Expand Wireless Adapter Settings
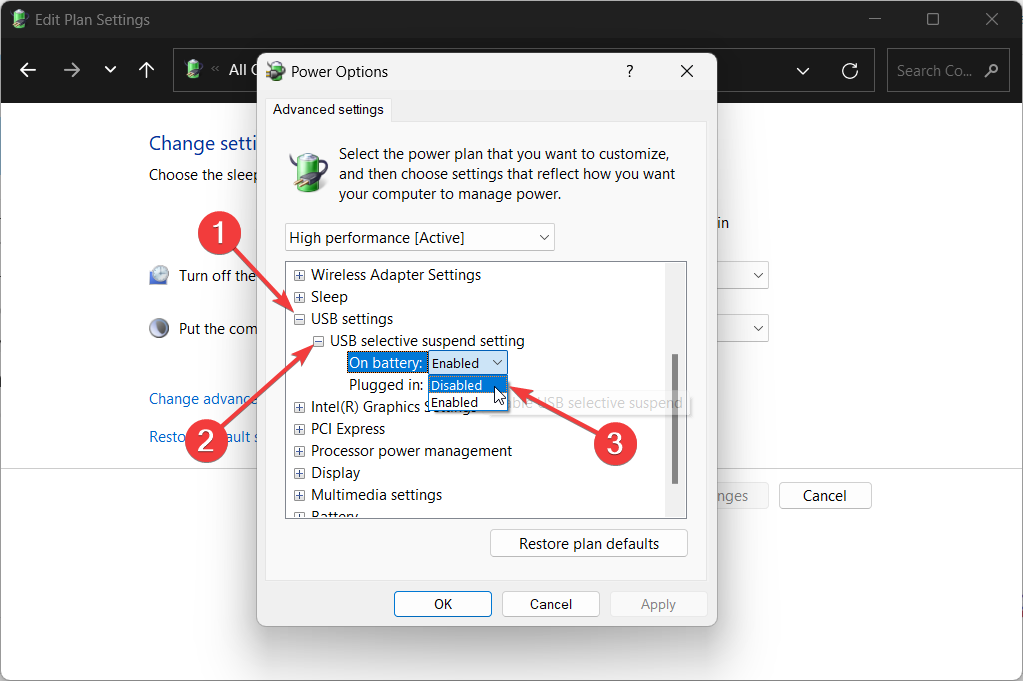 299,275
